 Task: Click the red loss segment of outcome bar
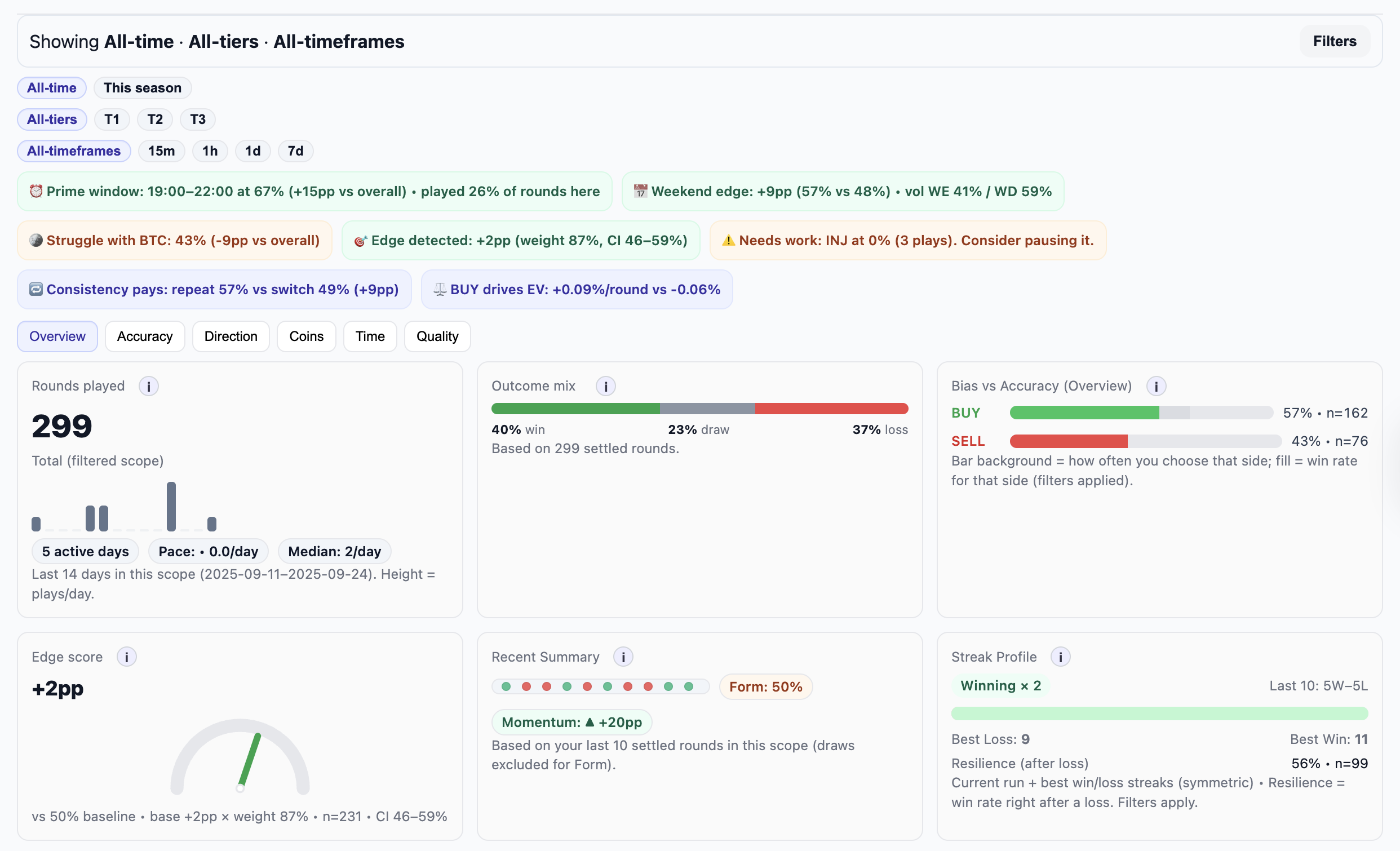(831, 409)
